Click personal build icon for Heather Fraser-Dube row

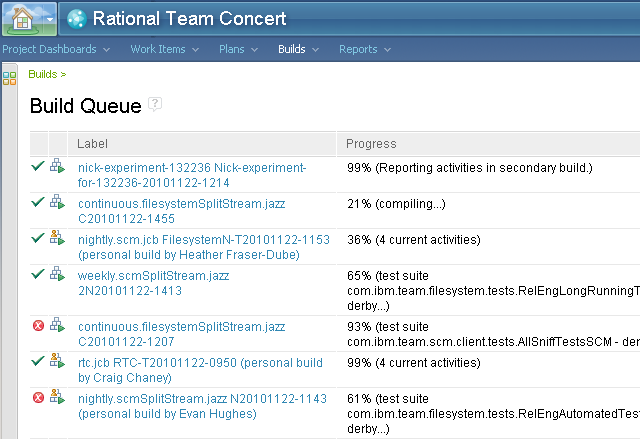(58, 237)
